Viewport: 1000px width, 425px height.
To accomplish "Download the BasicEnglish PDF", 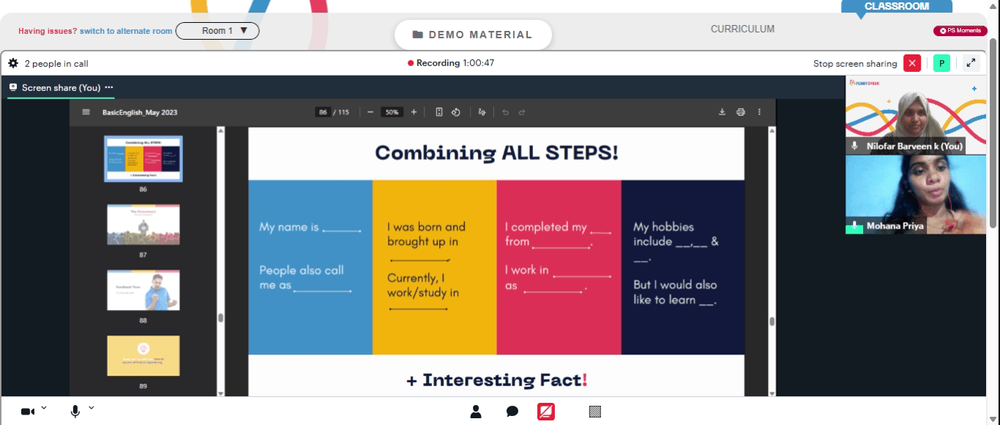I will (722, 112).
